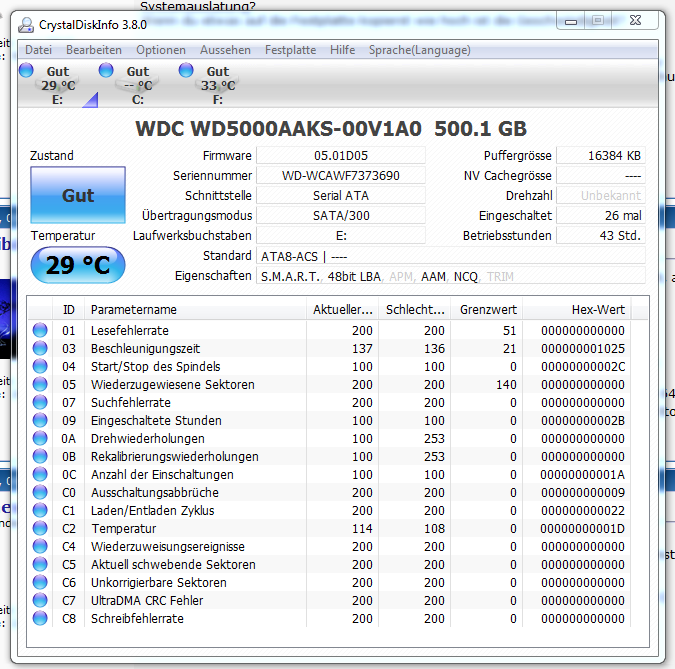Click the Drehzahl field Unbekannt
This screenshot has height=669, width=675.
[x=601, y=195]
